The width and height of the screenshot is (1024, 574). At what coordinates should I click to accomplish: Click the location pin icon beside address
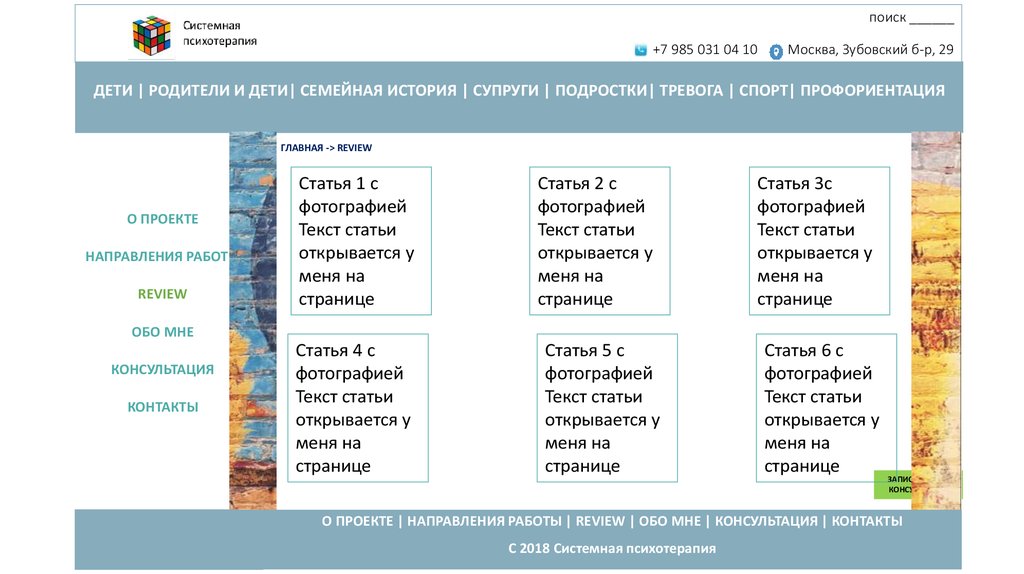pos(775,52)
